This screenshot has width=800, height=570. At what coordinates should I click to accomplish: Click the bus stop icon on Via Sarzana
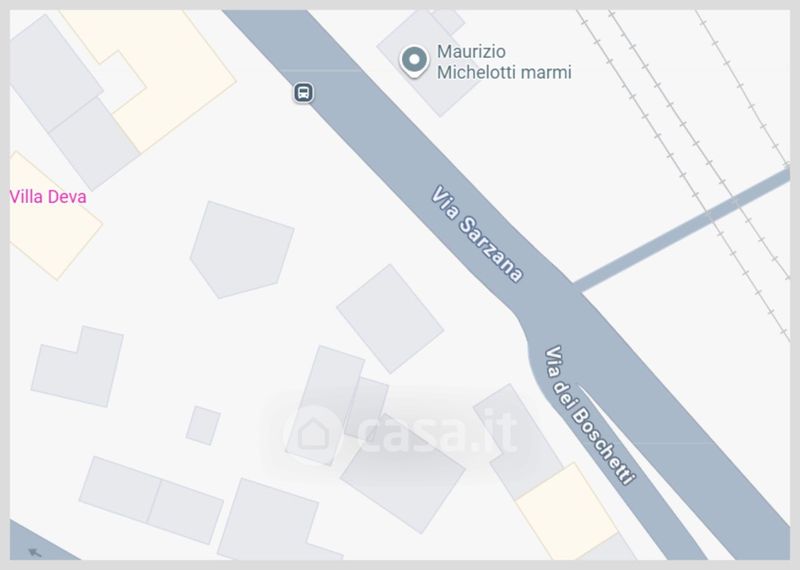[x=304, y=93]
